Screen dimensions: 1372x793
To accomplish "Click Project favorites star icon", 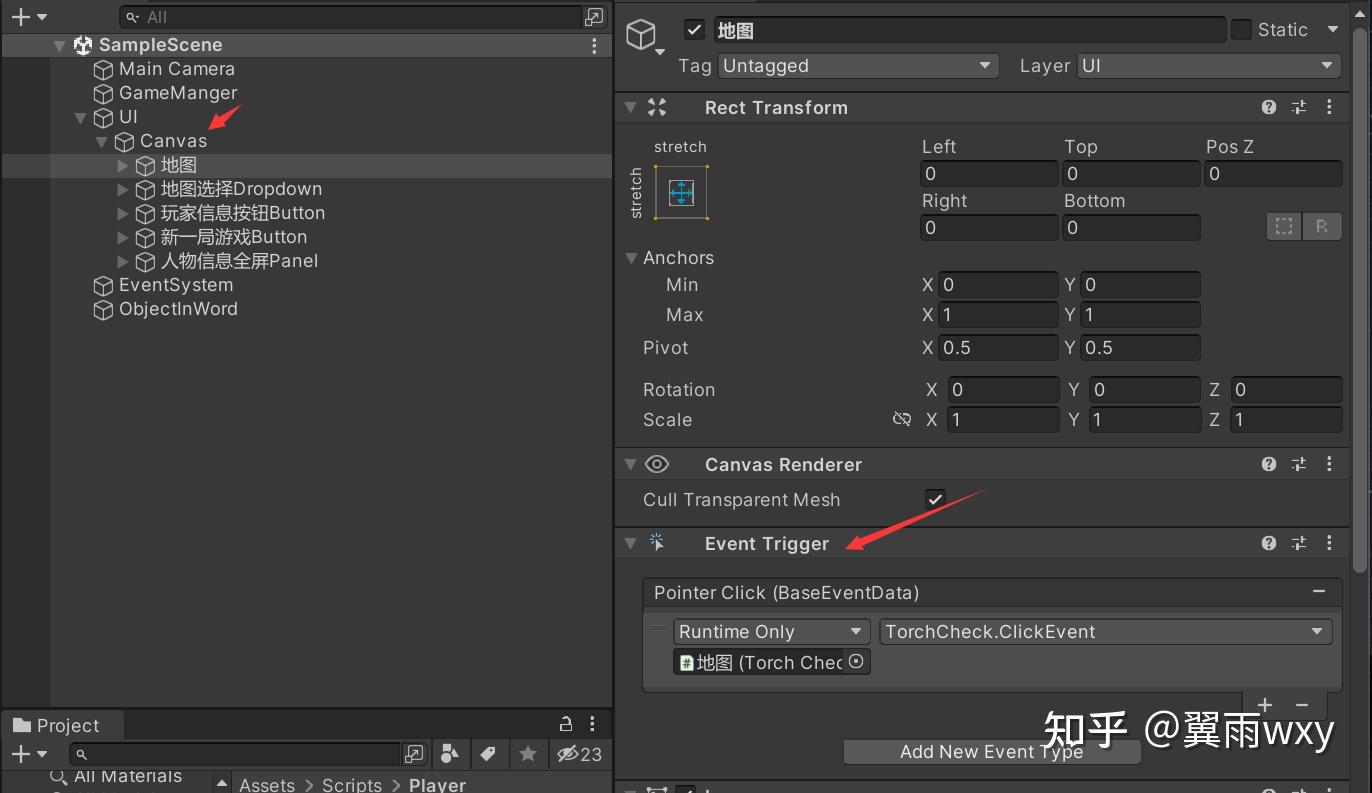I will [528, 753].
